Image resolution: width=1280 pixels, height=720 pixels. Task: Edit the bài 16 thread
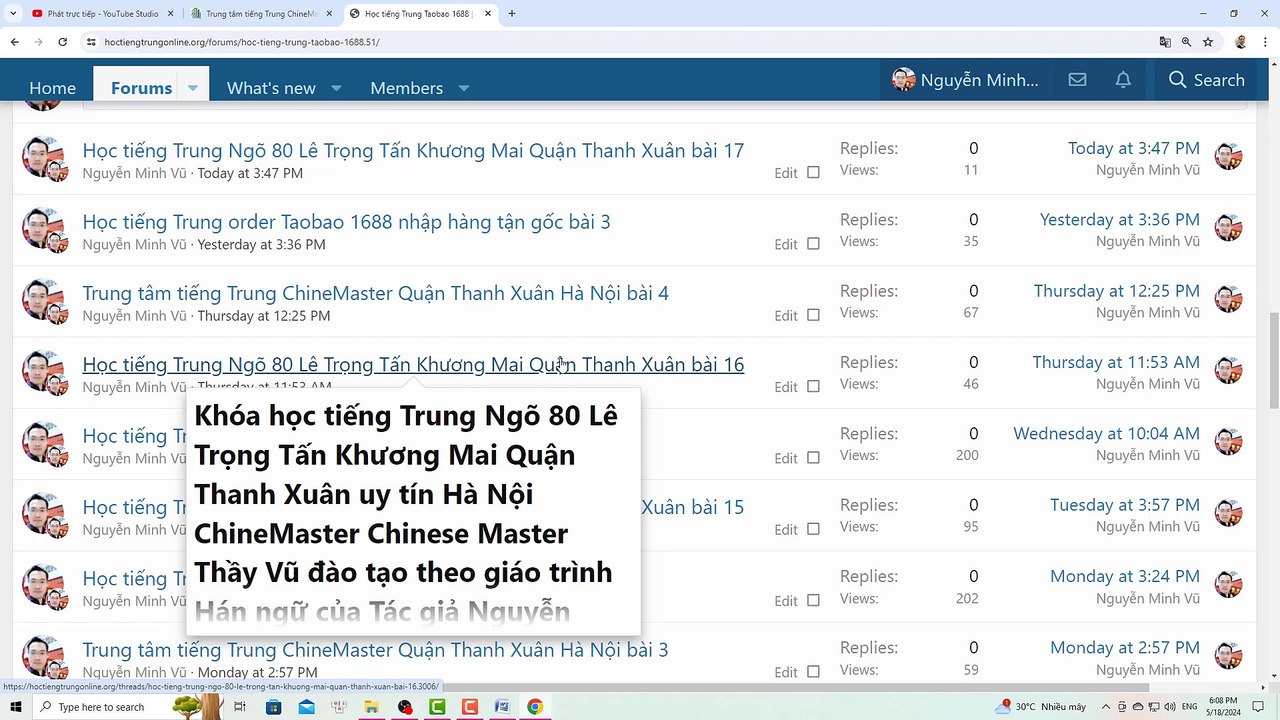786,387
